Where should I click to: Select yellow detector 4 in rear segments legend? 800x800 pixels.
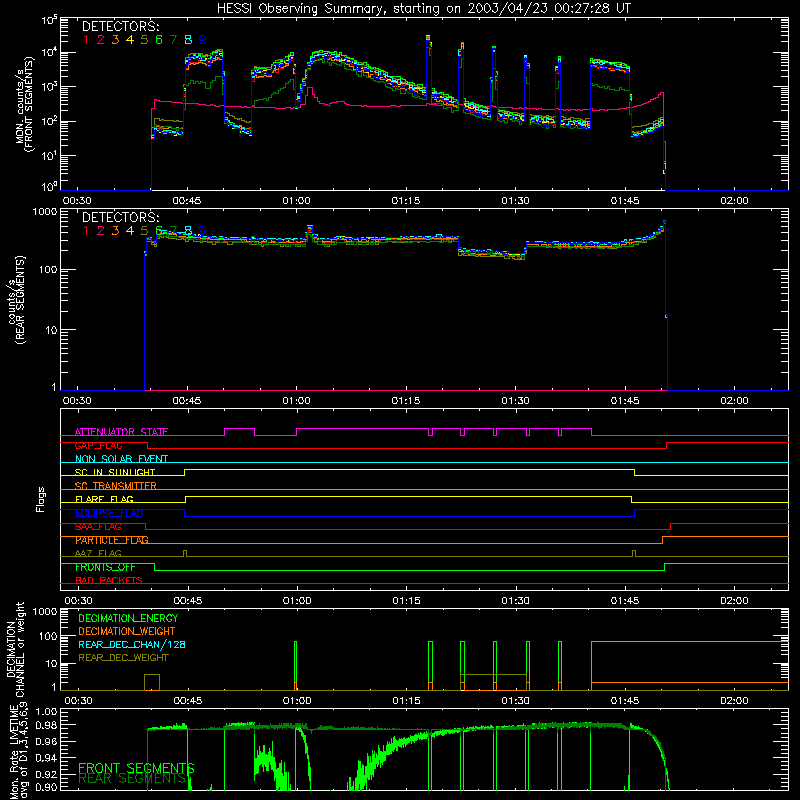[130, 231]
